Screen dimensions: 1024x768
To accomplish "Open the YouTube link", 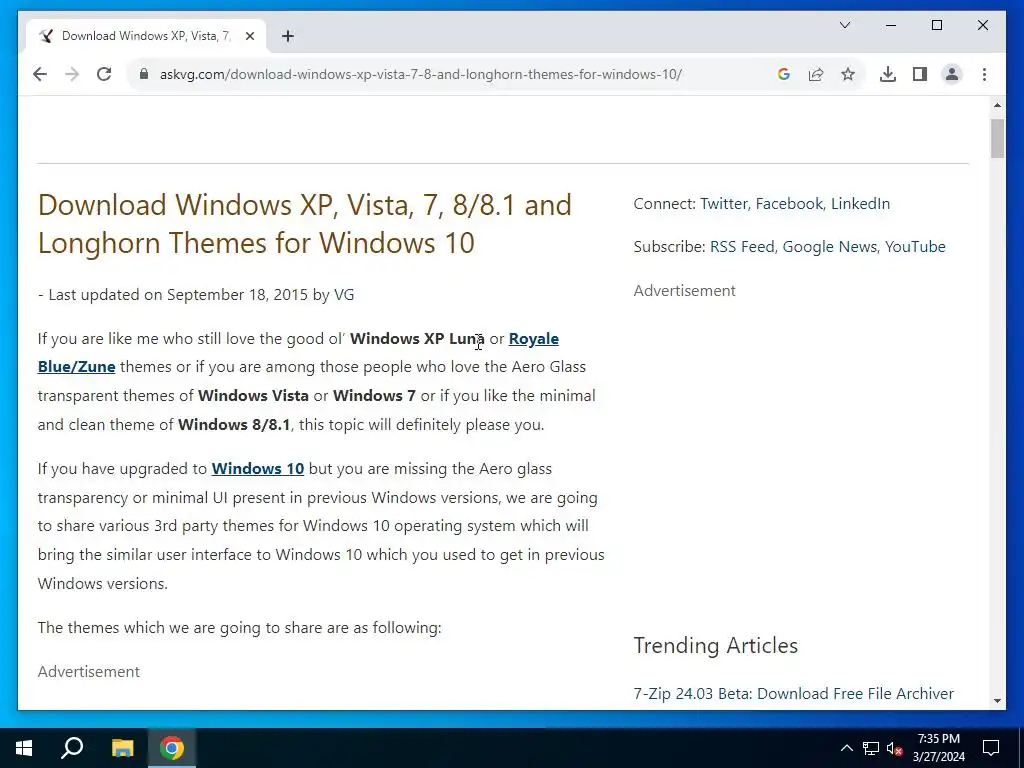I will click(915, 247).
